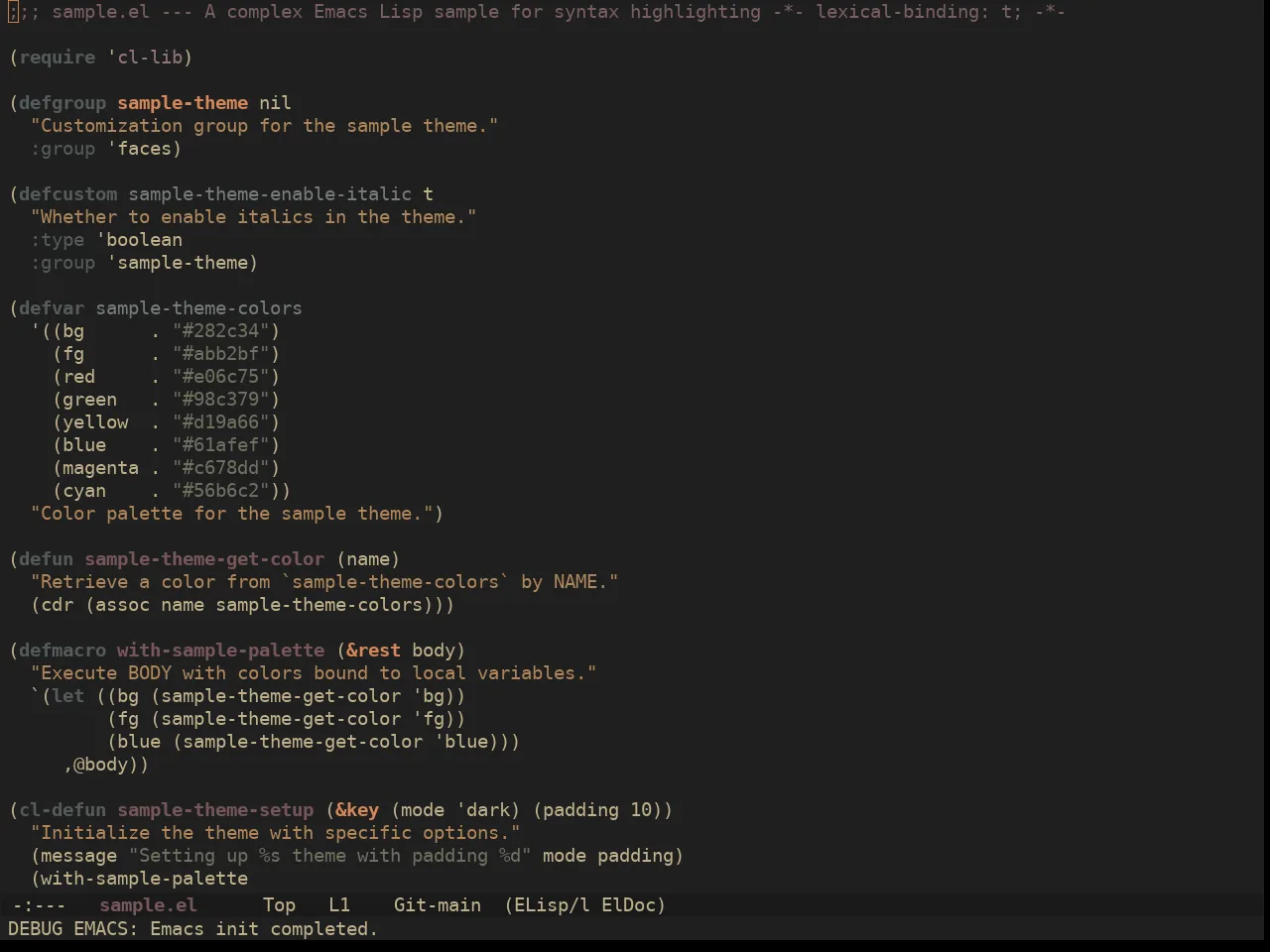Click the "#282c34" bg color string
Viewport: 1270px width, 952px height.
[221, 331]
